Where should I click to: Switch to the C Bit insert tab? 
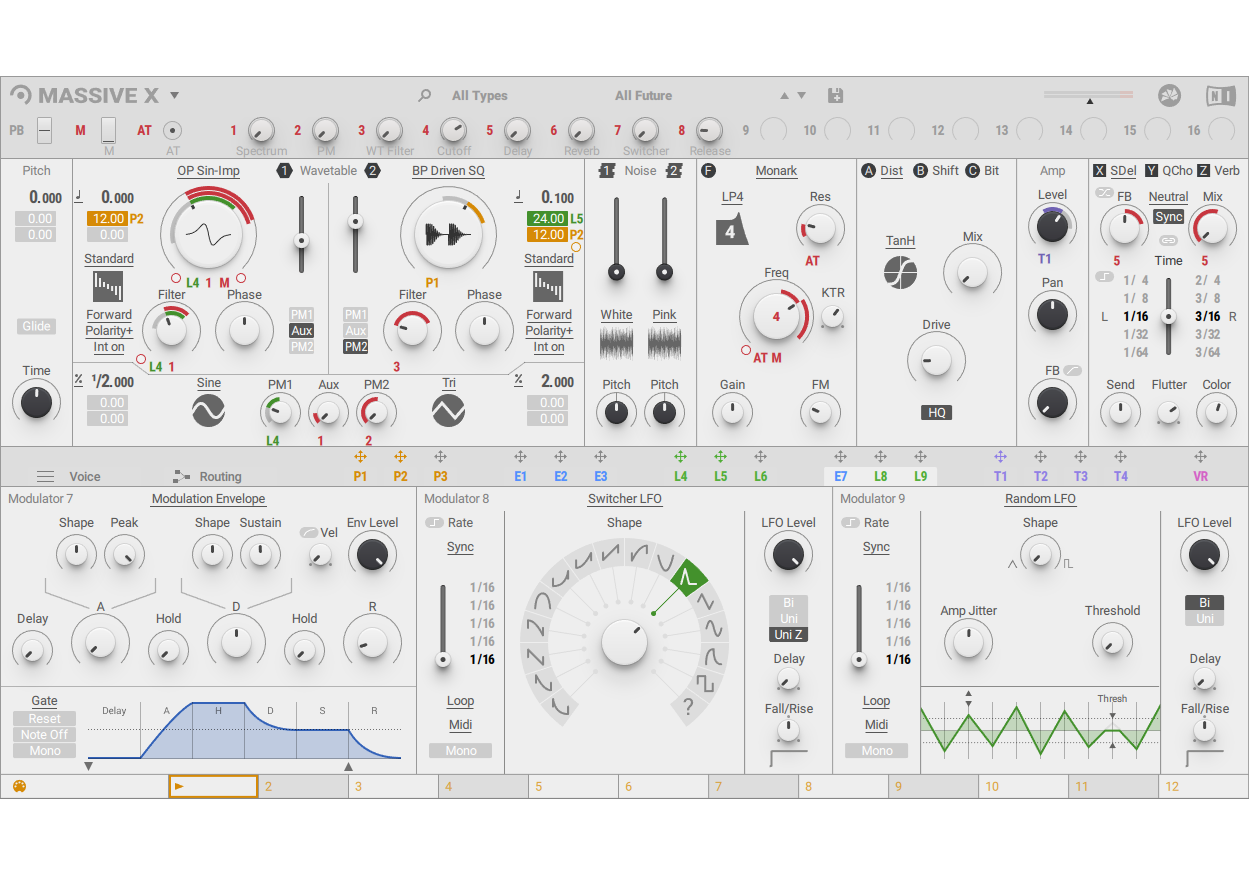pyautogui.click(x=982, y=171)
